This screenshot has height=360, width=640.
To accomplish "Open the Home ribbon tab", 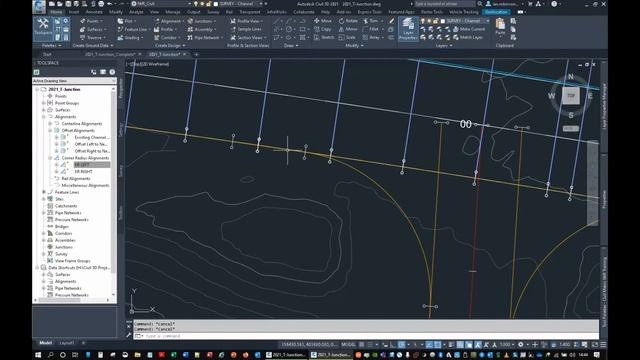I will point(56,12).
